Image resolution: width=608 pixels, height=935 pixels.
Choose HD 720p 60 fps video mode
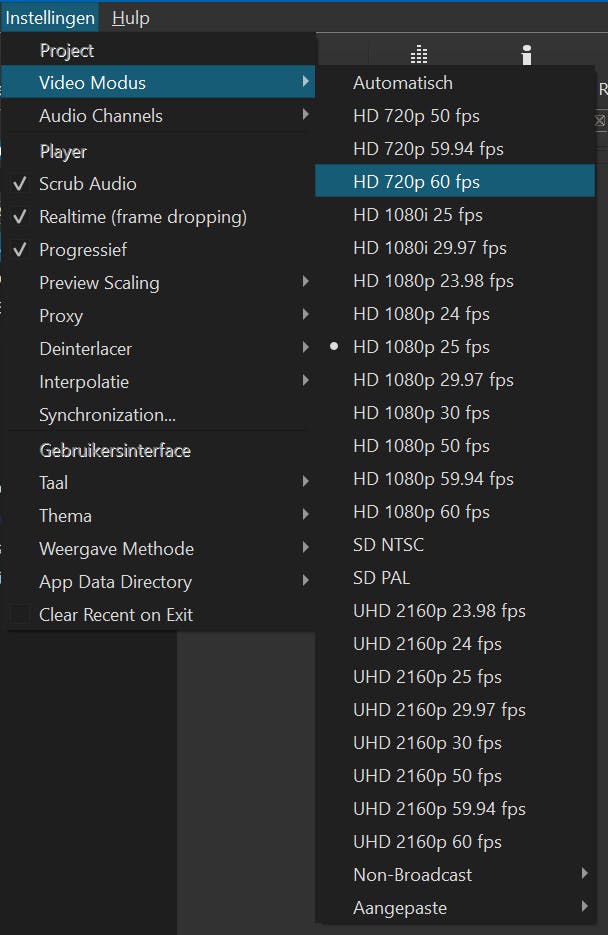(x=416, y=182)
